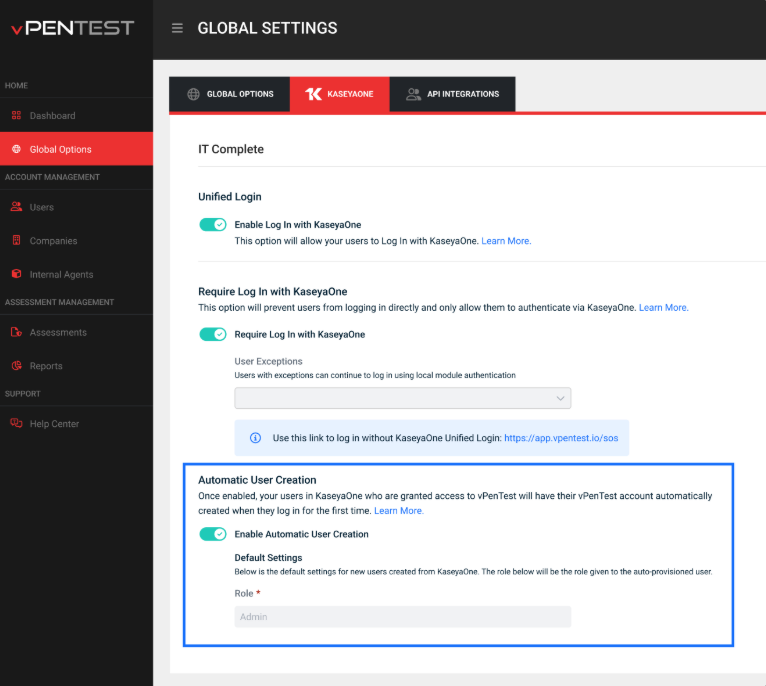
Task: Click the Internal Agents cube icon
Action: [16, 274]
